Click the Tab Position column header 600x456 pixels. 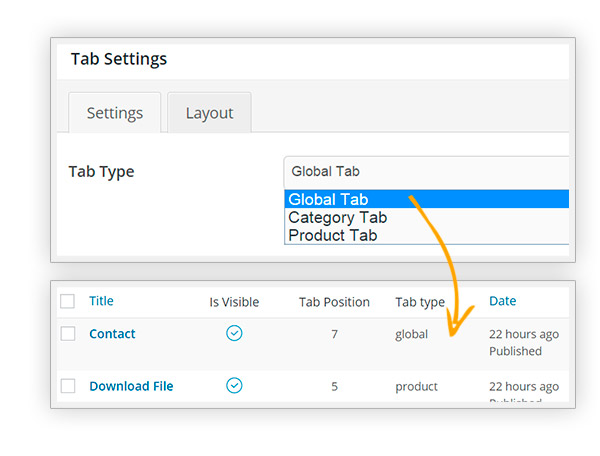[334, 302]
